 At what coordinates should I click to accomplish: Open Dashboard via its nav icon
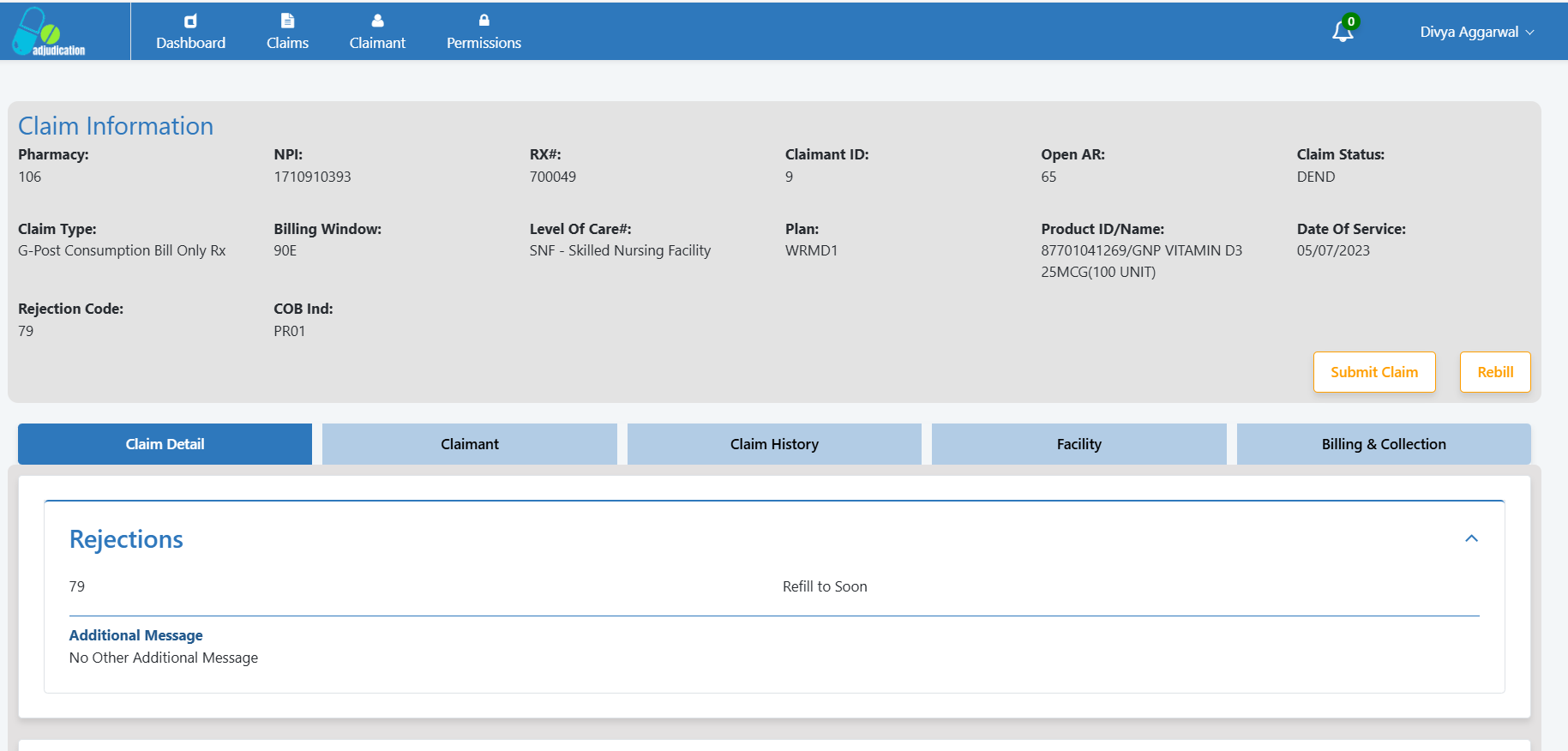(190, 21)
